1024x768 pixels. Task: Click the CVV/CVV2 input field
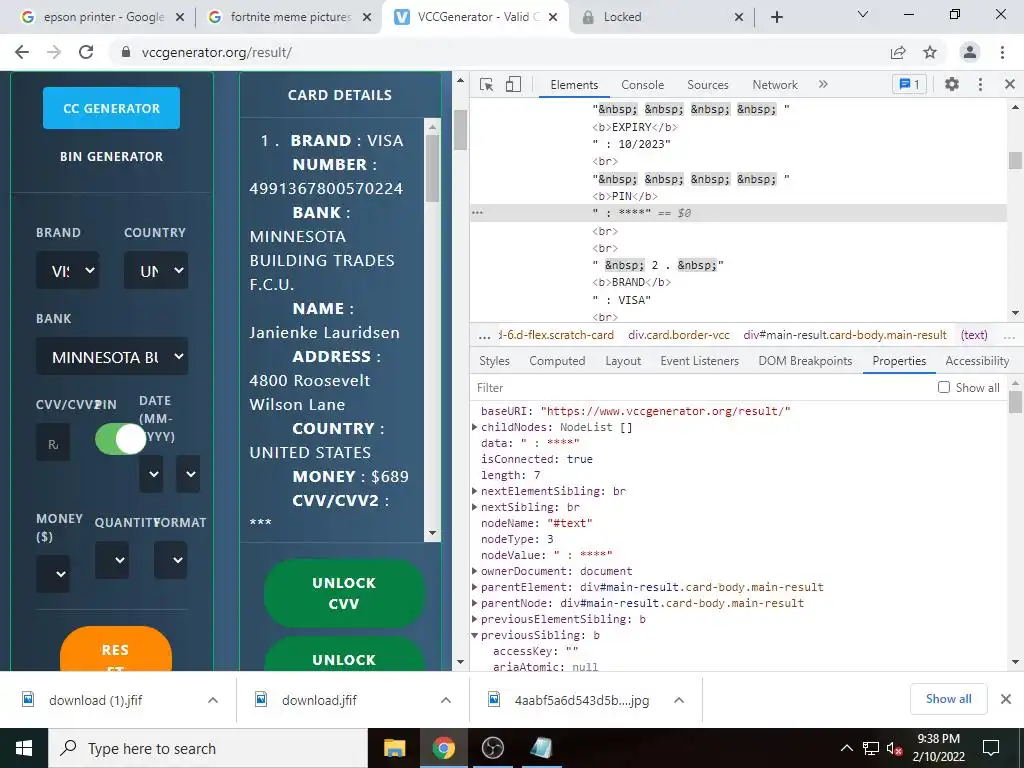click(x=53, y=443)
